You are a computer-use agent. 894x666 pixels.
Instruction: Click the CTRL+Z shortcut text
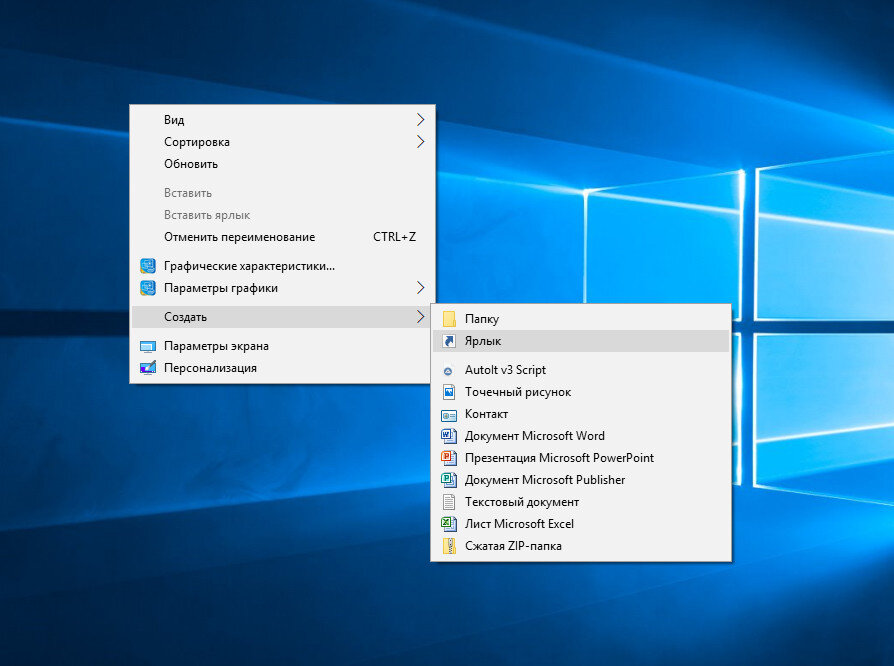pyautogui.click(x=395, y=237)
